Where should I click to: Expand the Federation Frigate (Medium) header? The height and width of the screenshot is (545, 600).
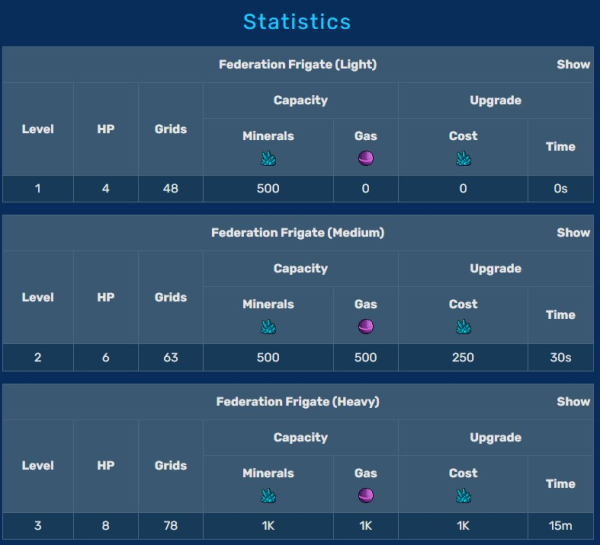click(x=297, y=232)
